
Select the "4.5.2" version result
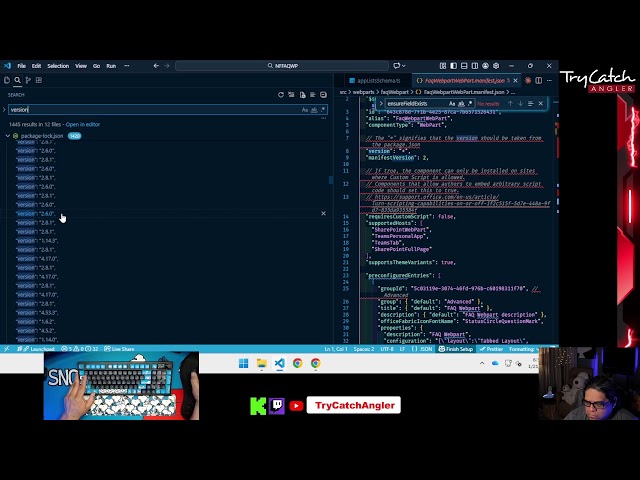click(35, 331)
